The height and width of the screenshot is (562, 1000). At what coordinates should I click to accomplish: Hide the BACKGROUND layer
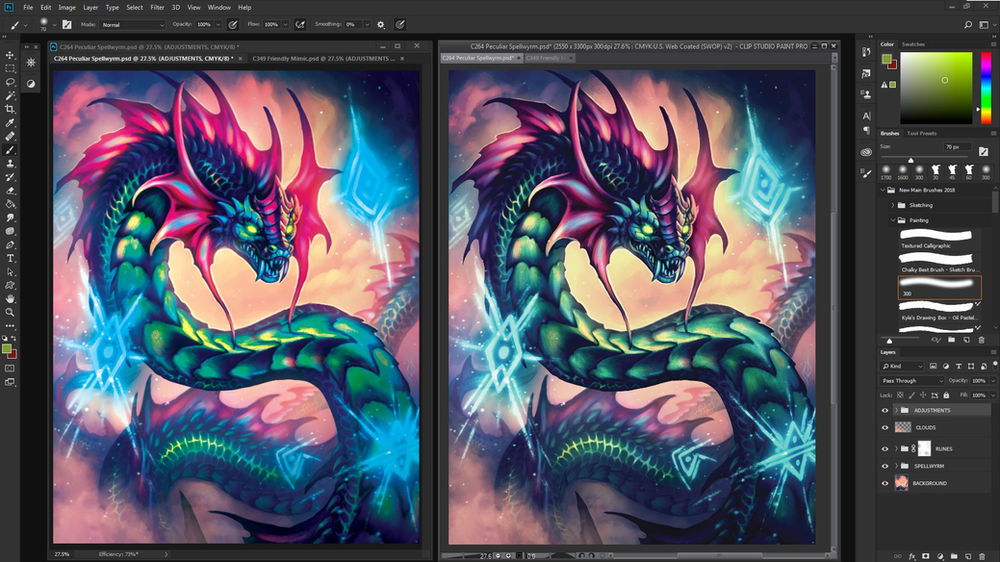tap(885, 484)
